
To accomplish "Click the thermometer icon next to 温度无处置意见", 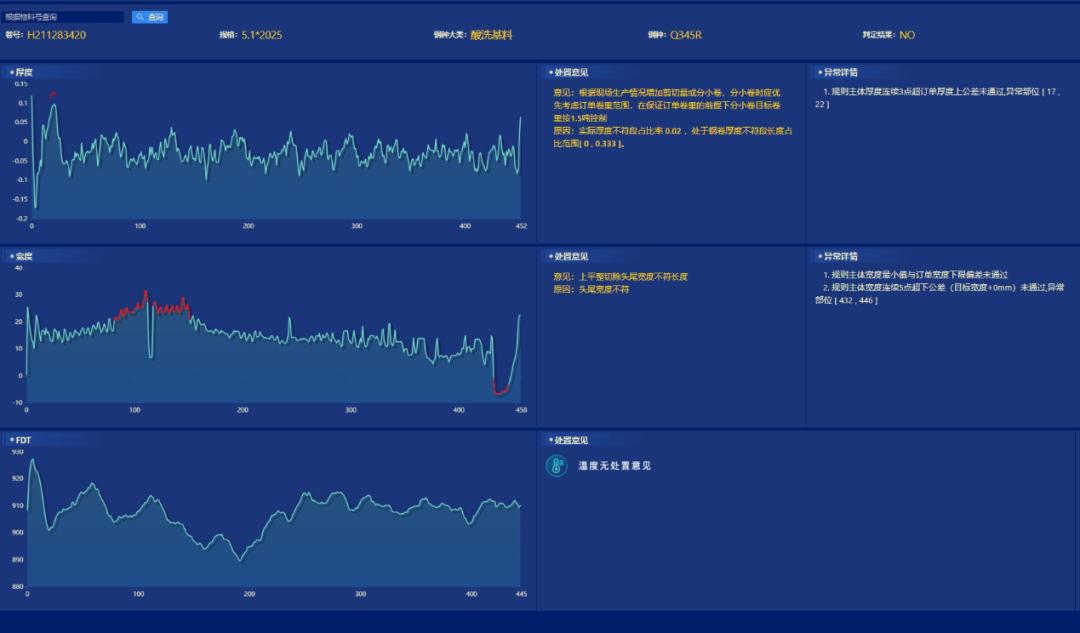I will pos(557,466).
